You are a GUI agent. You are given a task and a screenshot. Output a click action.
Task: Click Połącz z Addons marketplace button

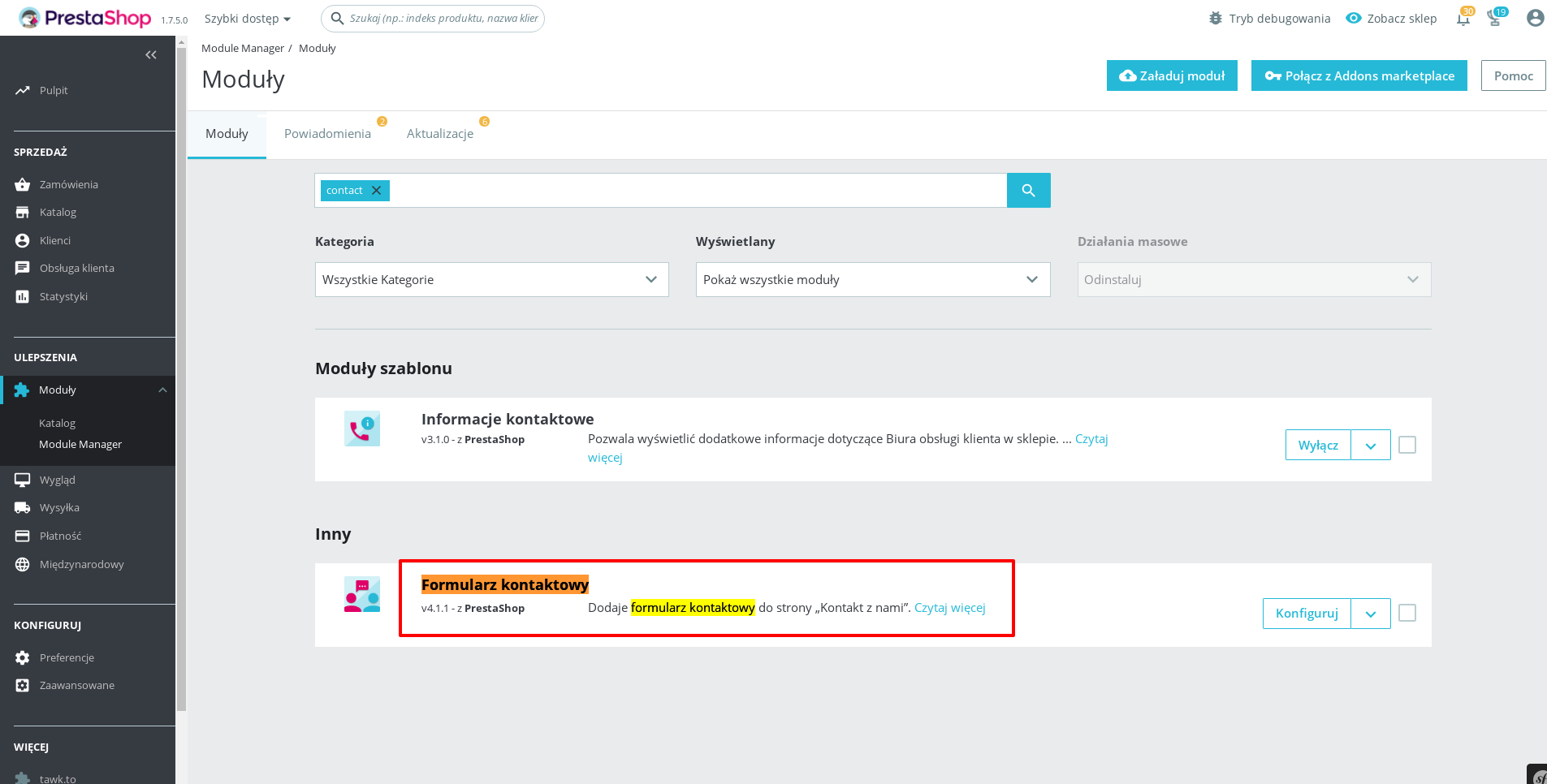coord(1359,75)
